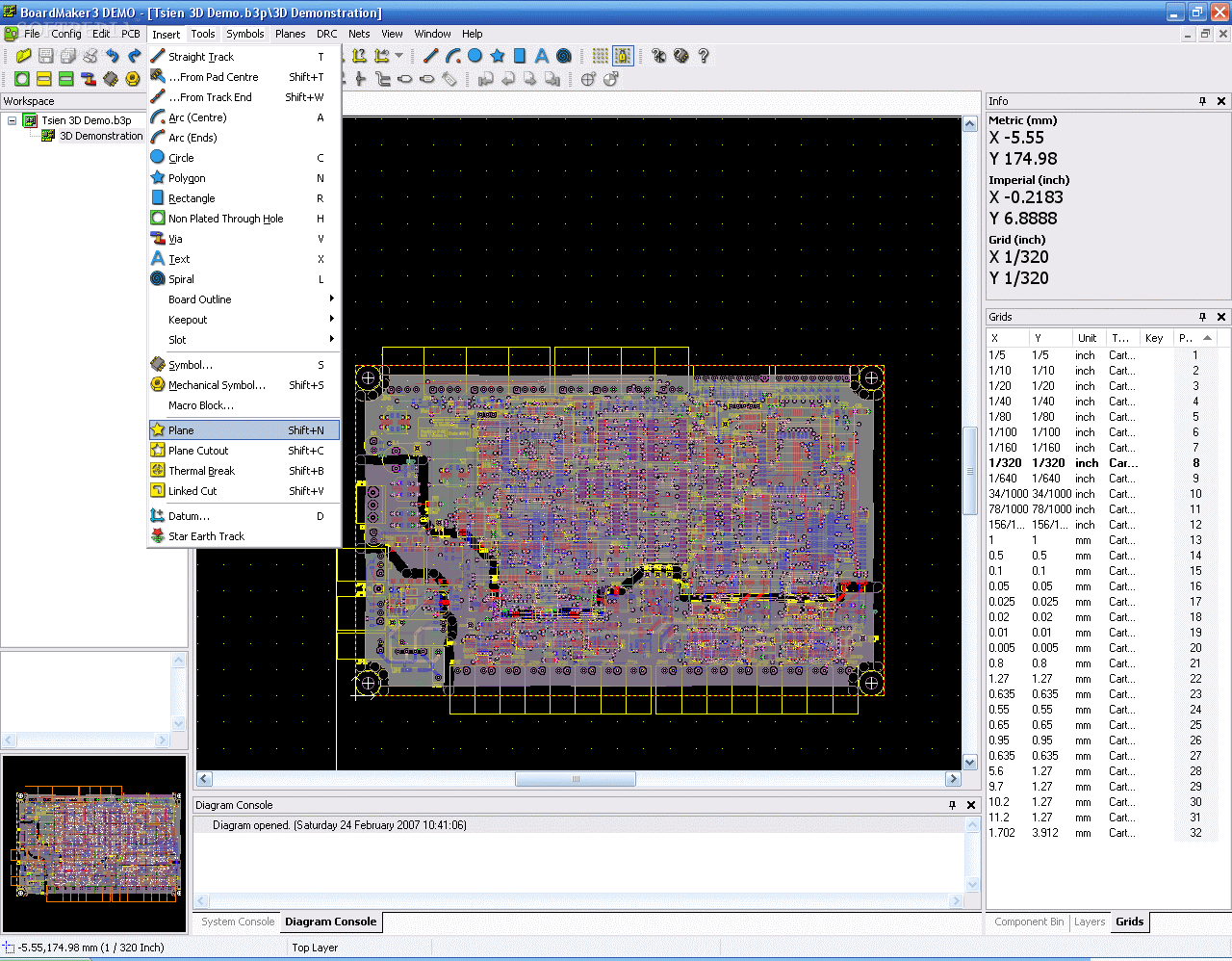1232x961 pixels.
Task: Expand the Board Outline submenu
Action: (244, 299)
